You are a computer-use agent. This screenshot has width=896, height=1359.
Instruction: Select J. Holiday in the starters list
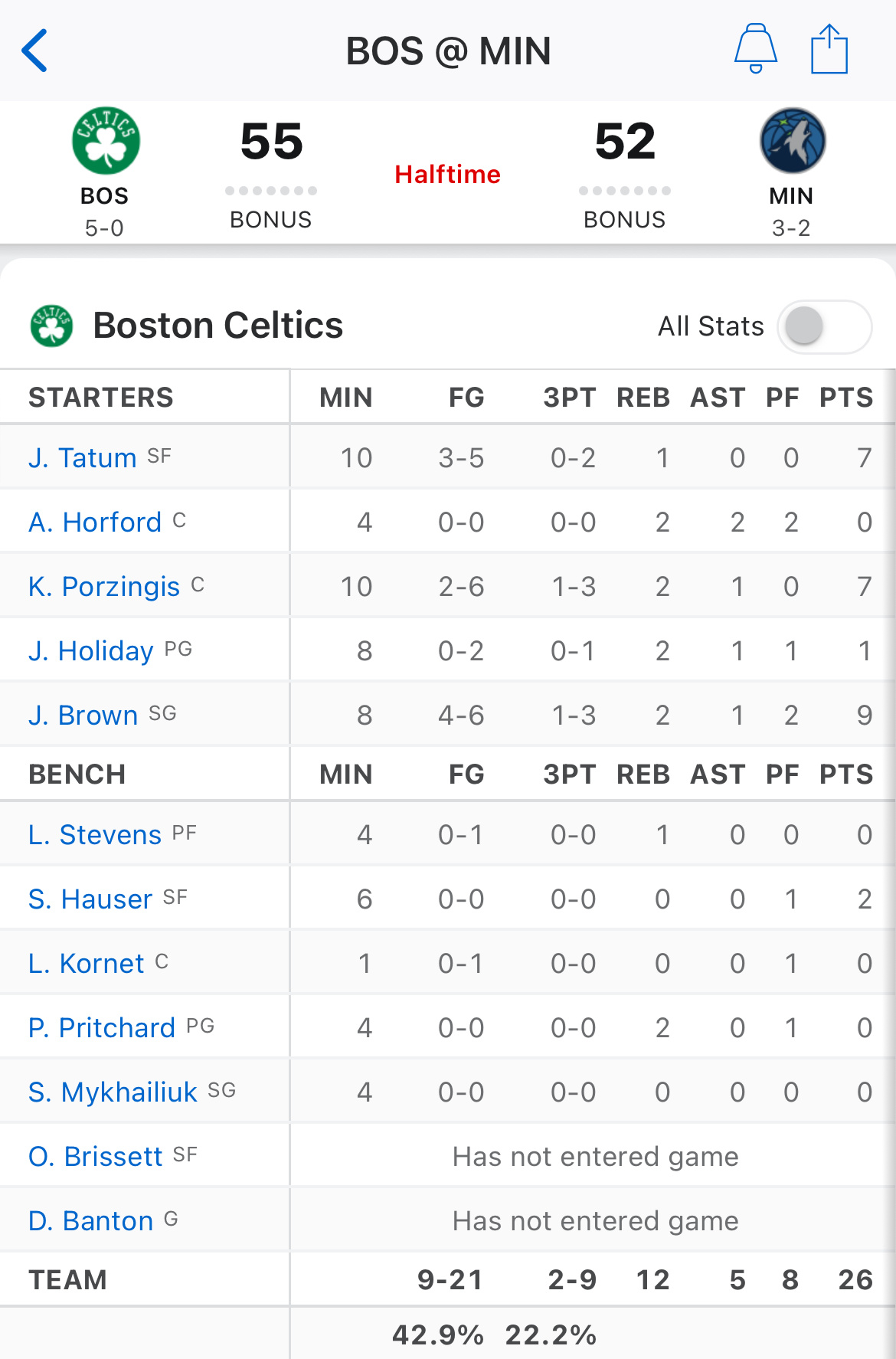coord(91,650)
